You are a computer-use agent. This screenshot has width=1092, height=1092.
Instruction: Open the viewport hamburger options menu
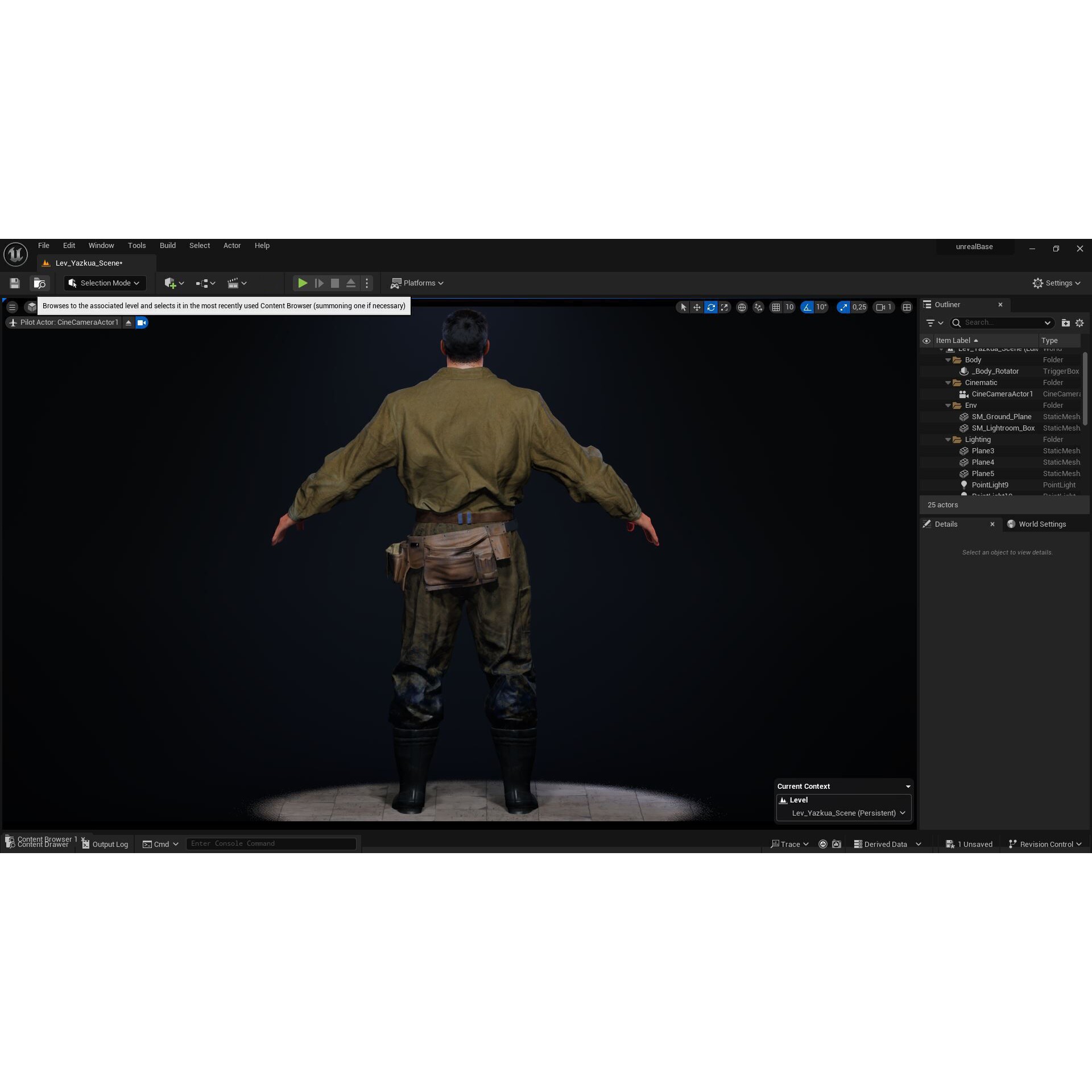12,307
